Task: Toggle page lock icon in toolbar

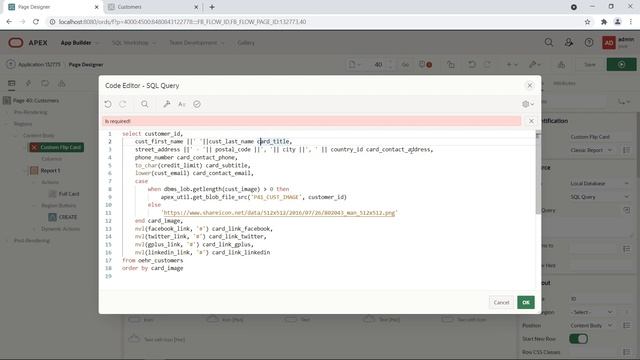Action: click(451, 64)
